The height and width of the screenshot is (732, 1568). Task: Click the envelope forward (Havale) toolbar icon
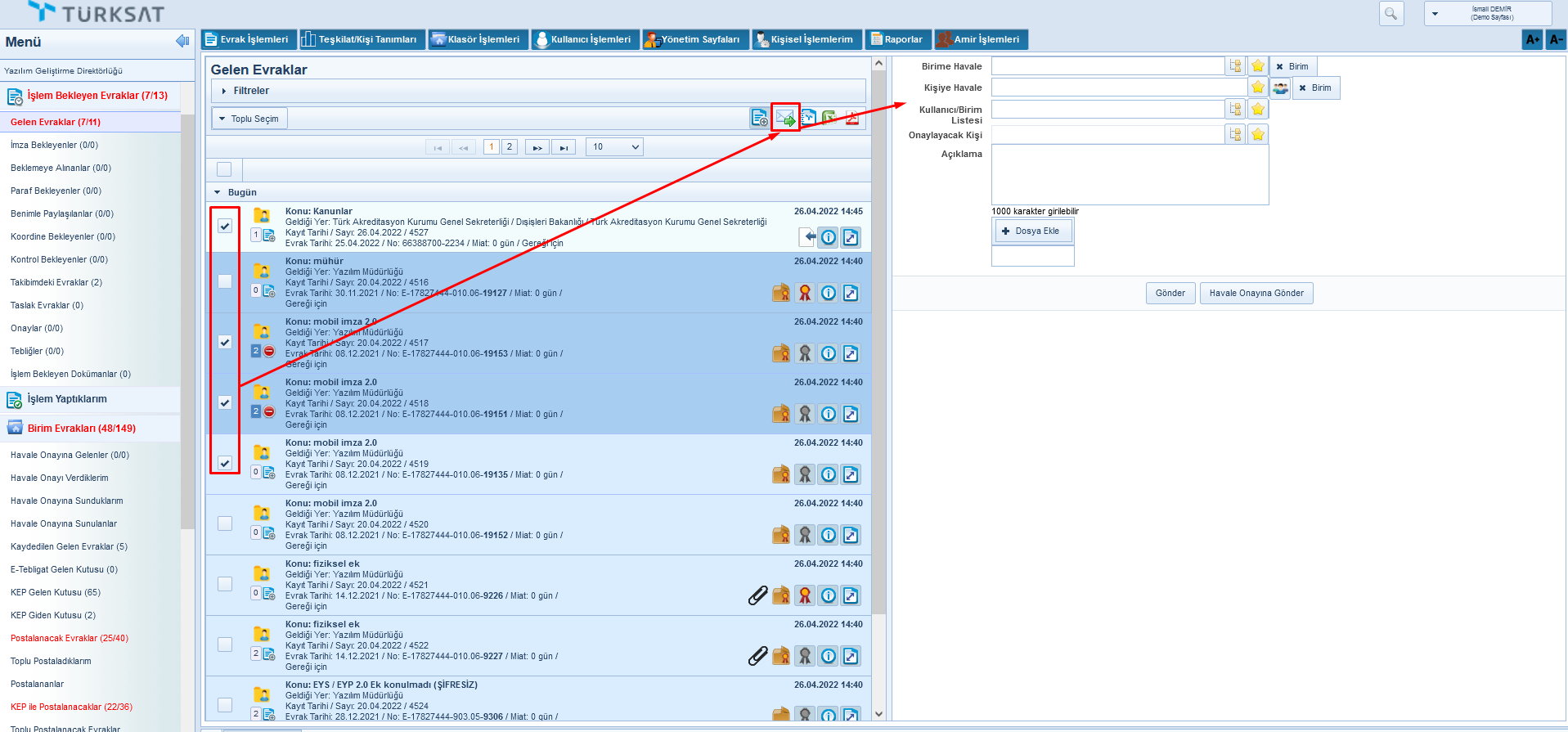point(785,118)
